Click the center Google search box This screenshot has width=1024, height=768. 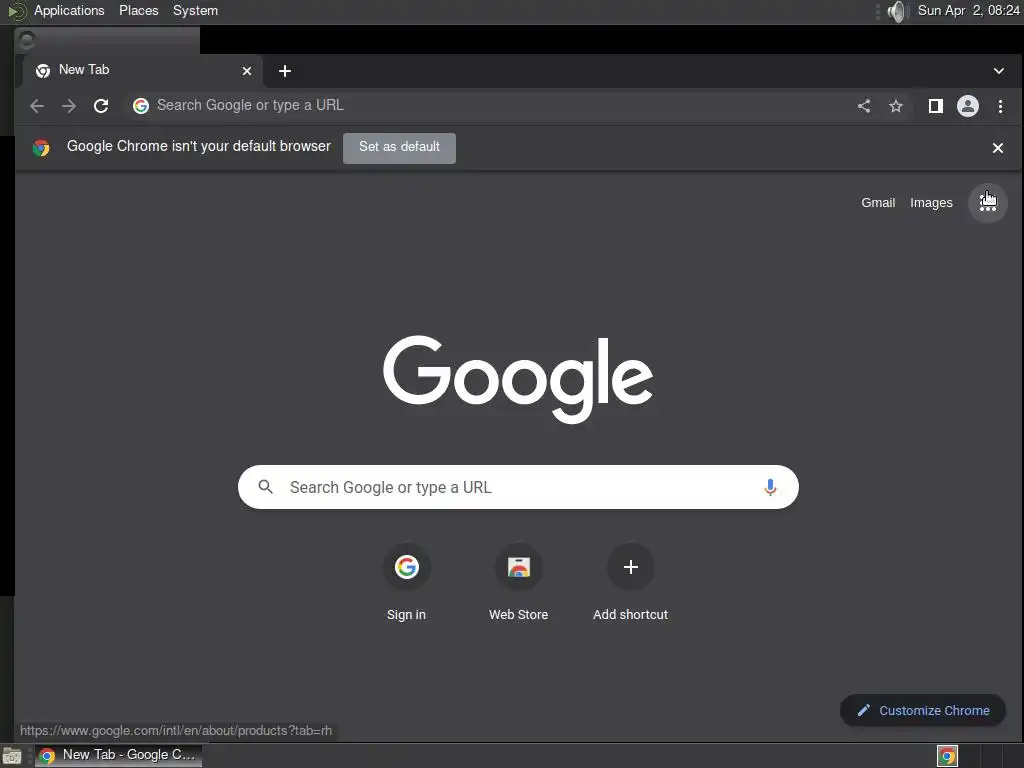pos(518,487)
